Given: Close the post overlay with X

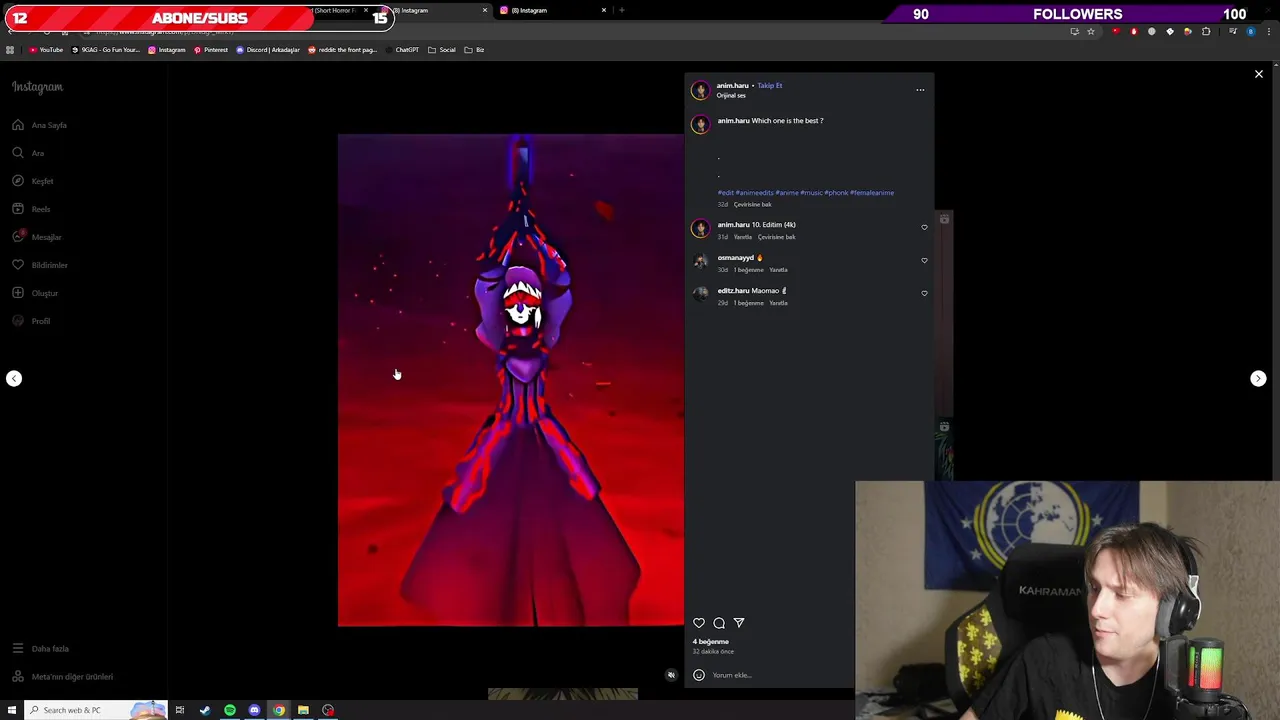Looking at the screenshot, I should pyautogui.click(x=1259, y=74).
